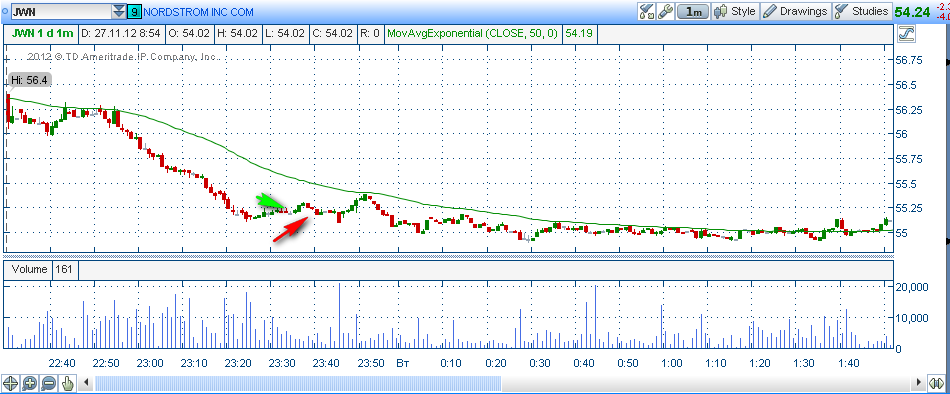Image resolution: width=950 pixels, height=394 pixels.
Task: Click the 1:00 time axis label
Action: click(x=671, y=363)
